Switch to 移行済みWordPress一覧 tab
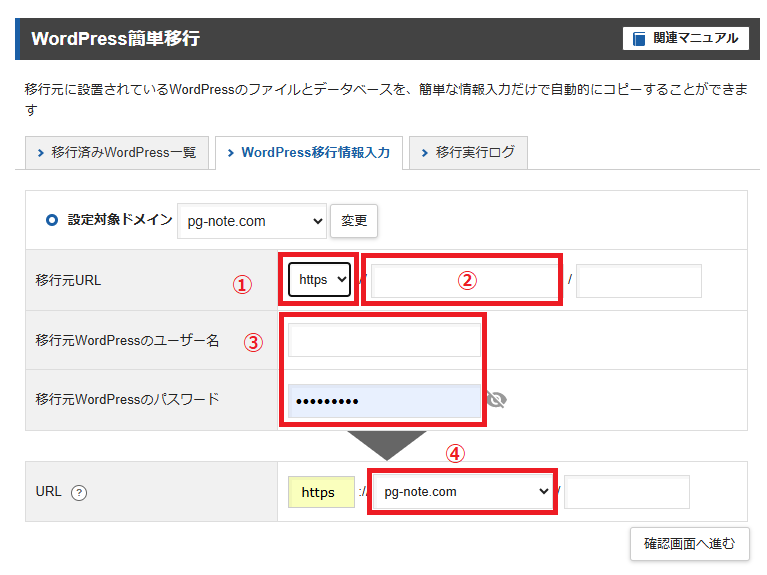This screenshot has width=767, height=575. tap(117, 153)
